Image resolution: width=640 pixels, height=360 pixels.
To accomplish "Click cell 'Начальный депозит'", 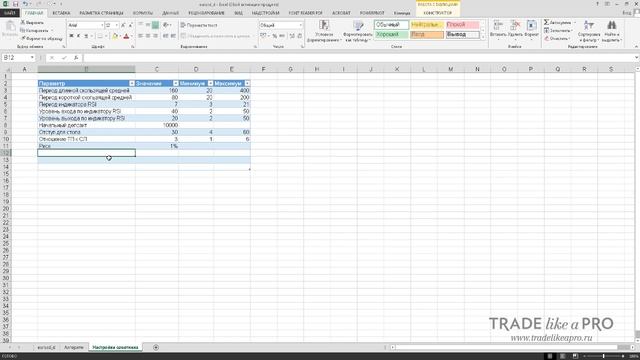I will (87, 125).
